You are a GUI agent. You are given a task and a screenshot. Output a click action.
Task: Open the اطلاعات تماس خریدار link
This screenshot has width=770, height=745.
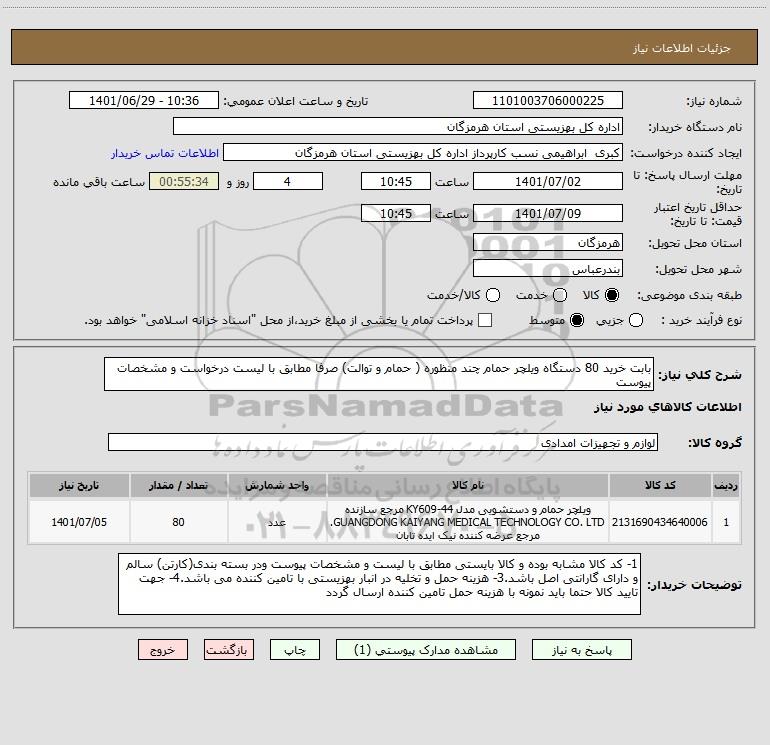click(165, 153)
